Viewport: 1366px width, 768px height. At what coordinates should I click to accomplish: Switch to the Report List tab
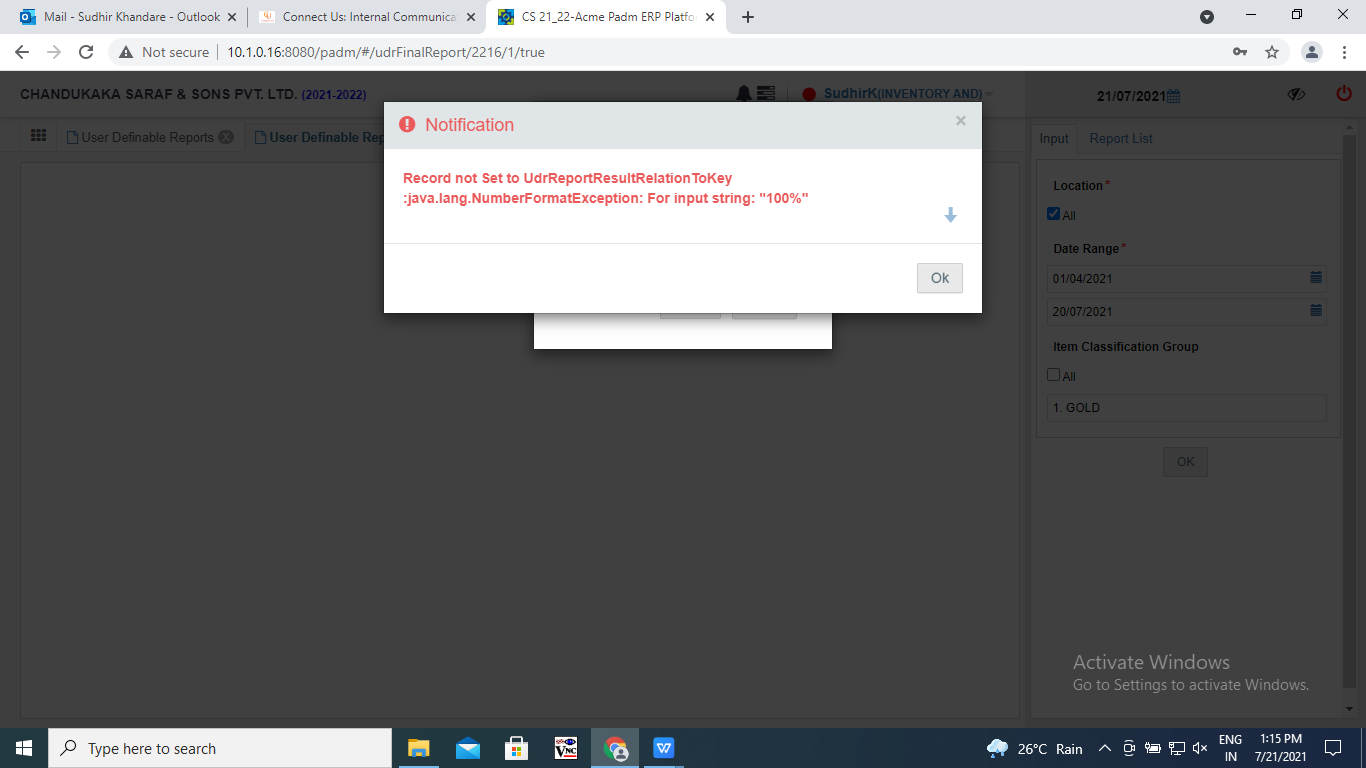point(1121,138)
